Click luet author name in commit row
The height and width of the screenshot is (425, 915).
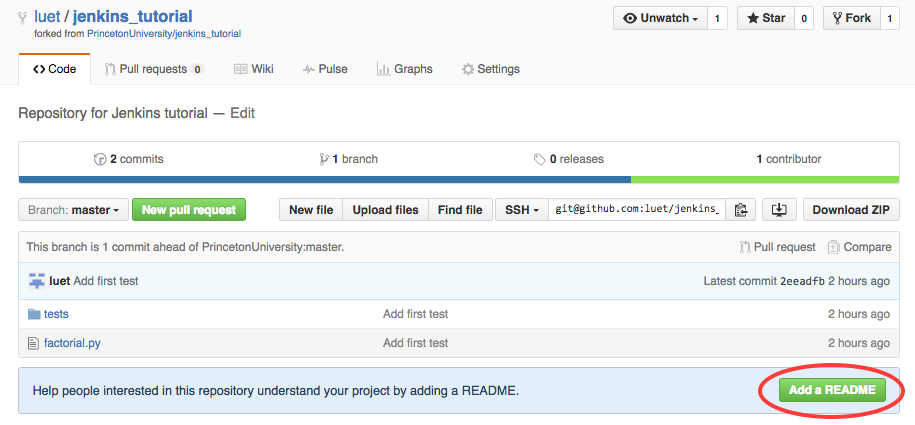click(60, 281)
